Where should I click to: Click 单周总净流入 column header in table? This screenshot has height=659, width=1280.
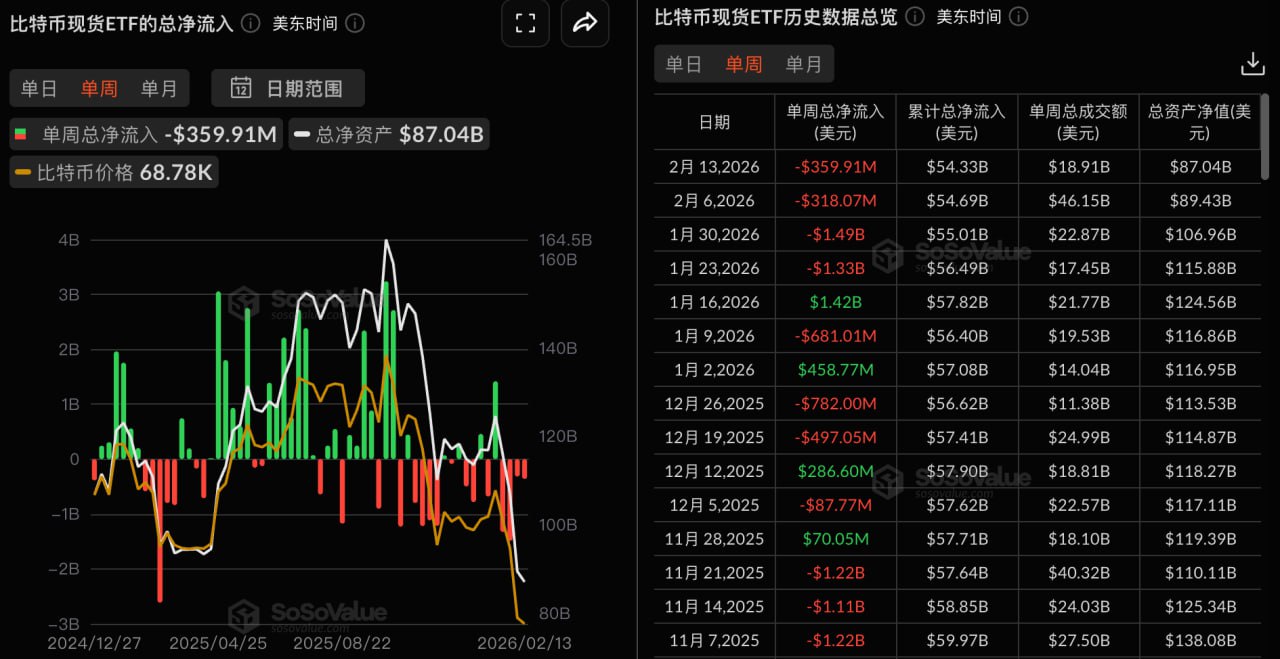click(835, 122)
